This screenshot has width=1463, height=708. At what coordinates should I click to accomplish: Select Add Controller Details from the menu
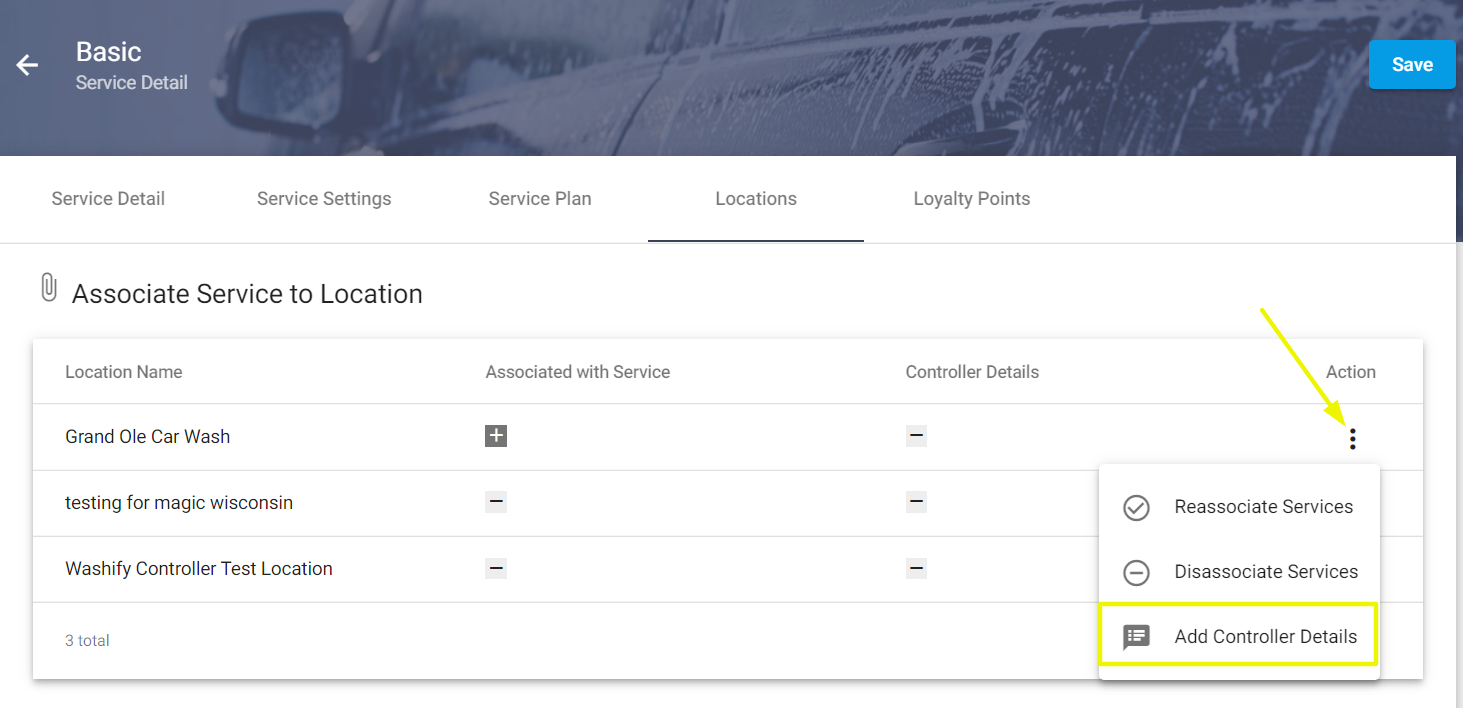[1266, 636]
